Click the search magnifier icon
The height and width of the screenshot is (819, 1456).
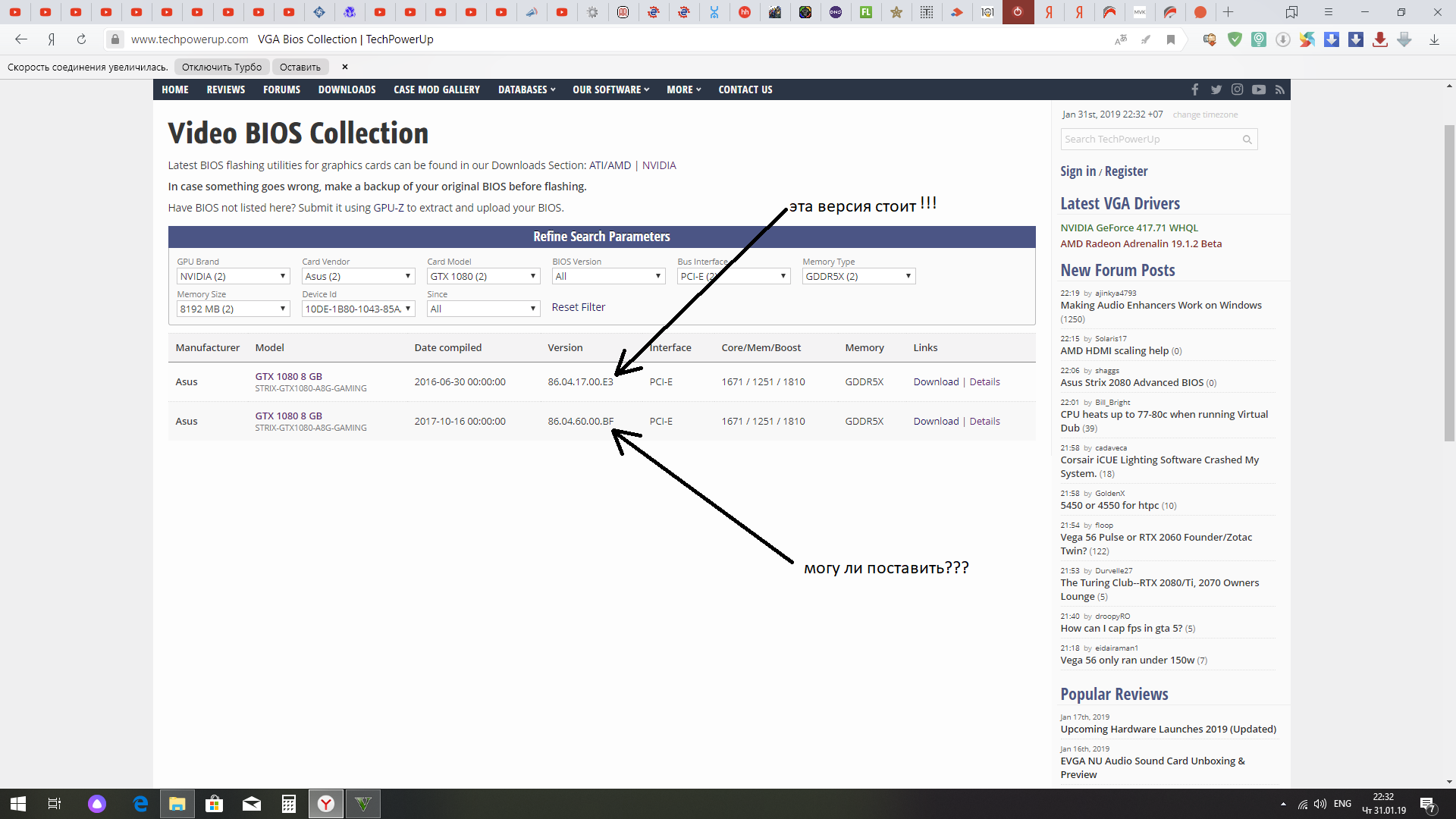1247,140
